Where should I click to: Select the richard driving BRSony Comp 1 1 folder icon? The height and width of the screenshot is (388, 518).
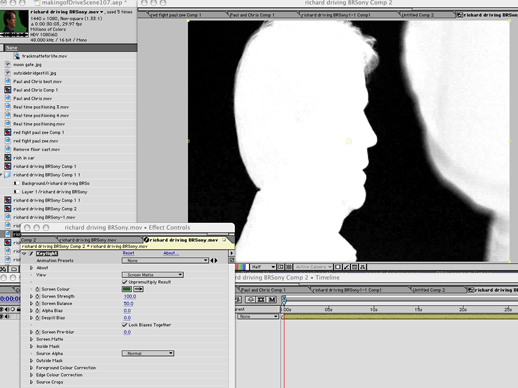pyautogui.click(x=8, y=175)
